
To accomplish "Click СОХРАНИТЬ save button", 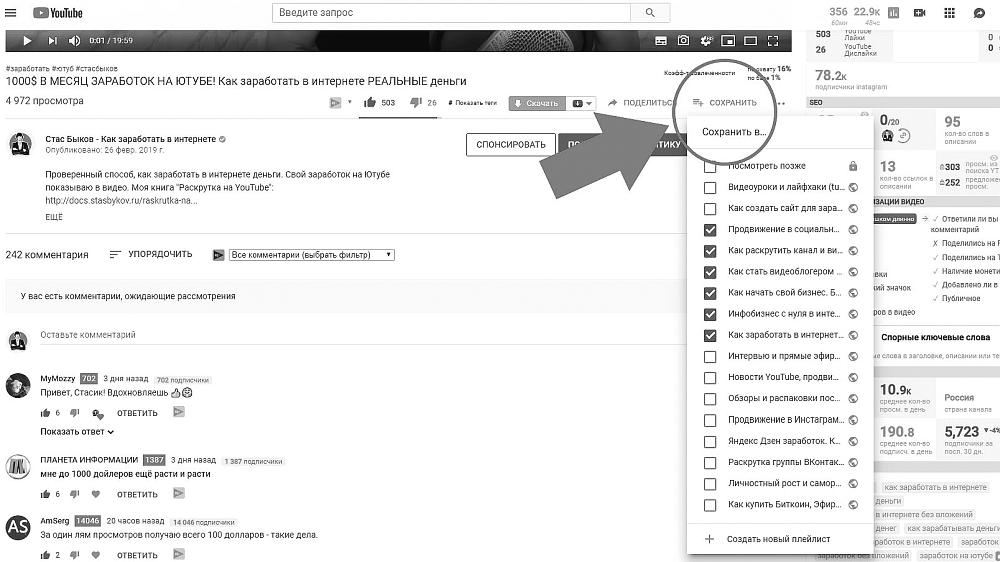I will tap(724, 103).
